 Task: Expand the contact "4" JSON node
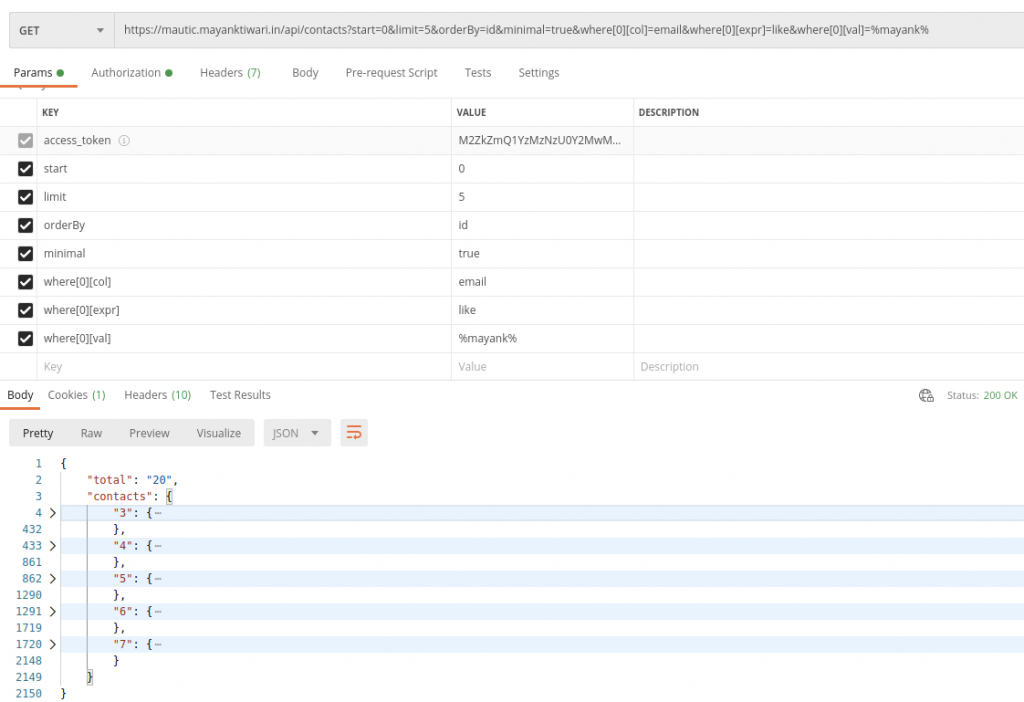53,545
